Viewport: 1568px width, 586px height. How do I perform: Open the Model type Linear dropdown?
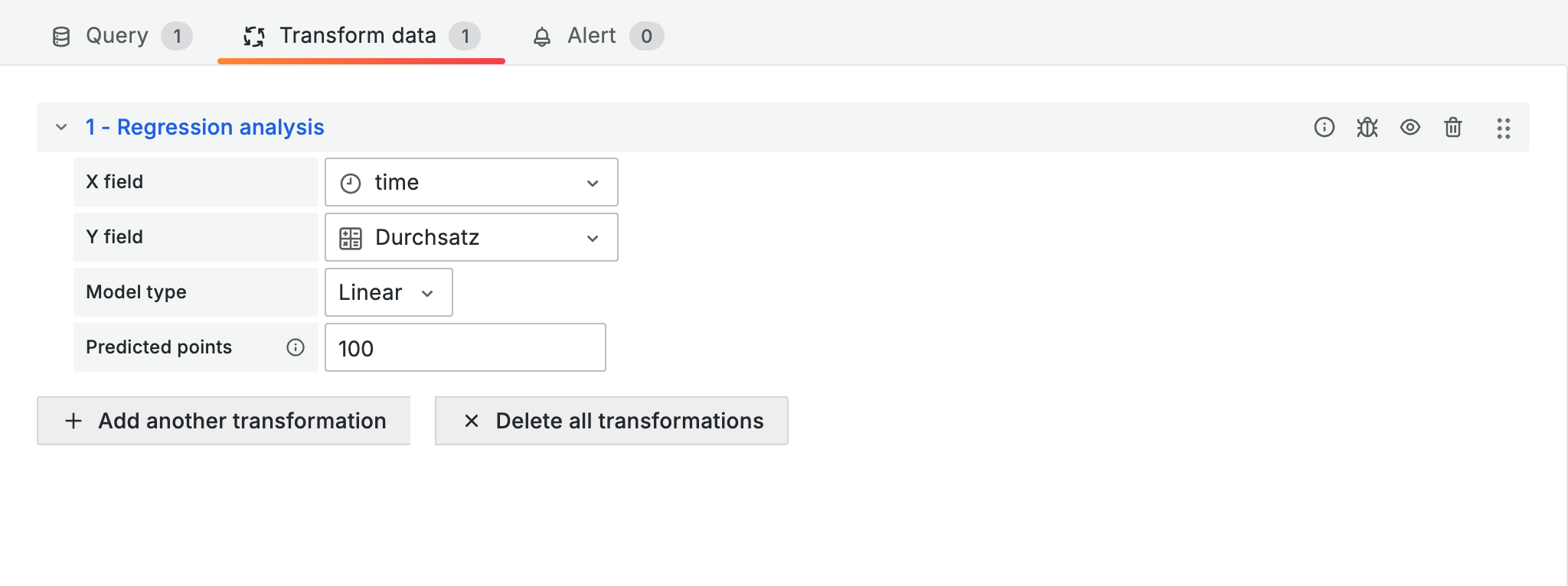[388, 292]
